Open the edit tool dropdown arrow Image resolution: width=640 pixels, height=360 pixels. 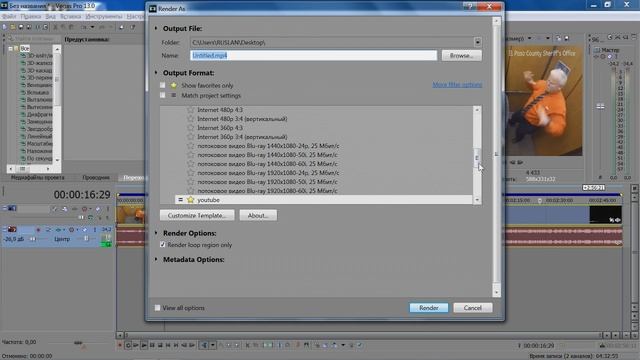pyautogui.click(x=213, y=345)
